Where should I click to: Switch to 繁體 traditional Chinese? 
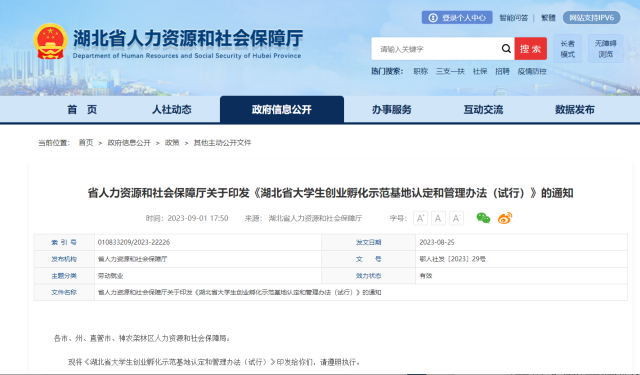click(x=548, y=18)
